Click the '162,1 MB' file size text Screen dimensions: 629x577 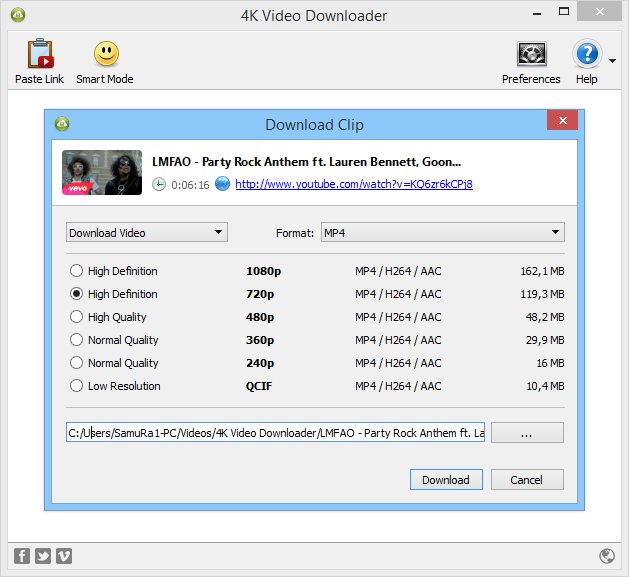[542, 271]
